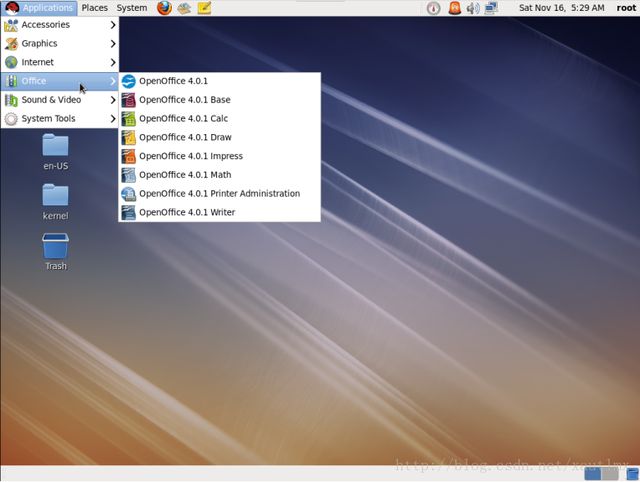Choose OpenOffice 4.0.1 Writer entry
The height and width of the screenshot is (482, 640).
click(220, 213)
